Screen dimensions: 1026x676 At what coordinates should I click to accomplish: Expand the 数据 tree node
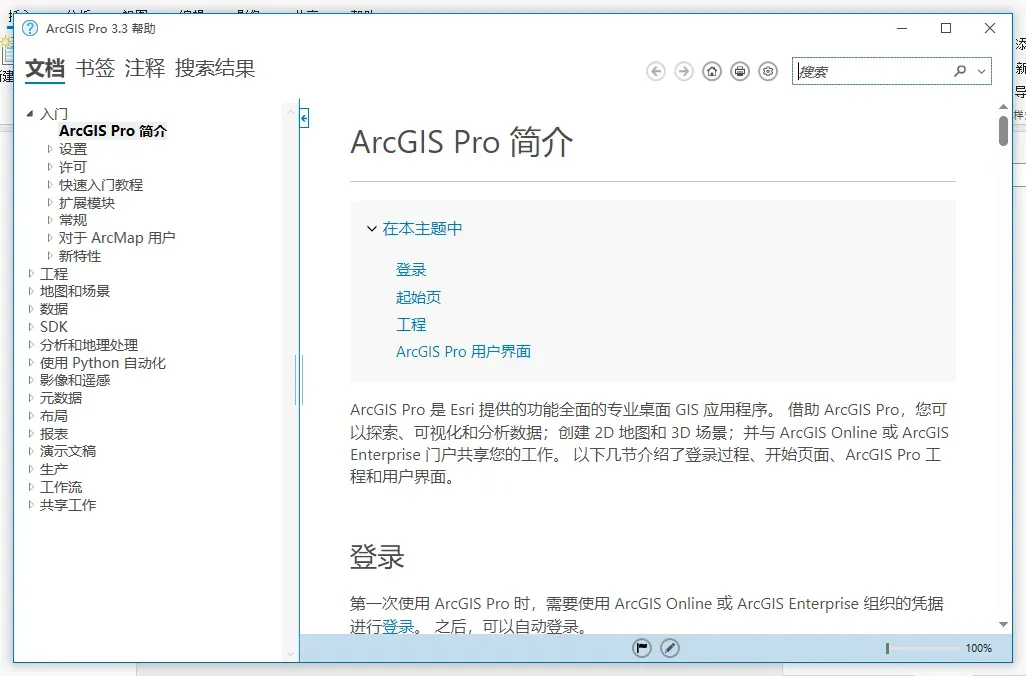pyautogui.click(x=31, y=308)
